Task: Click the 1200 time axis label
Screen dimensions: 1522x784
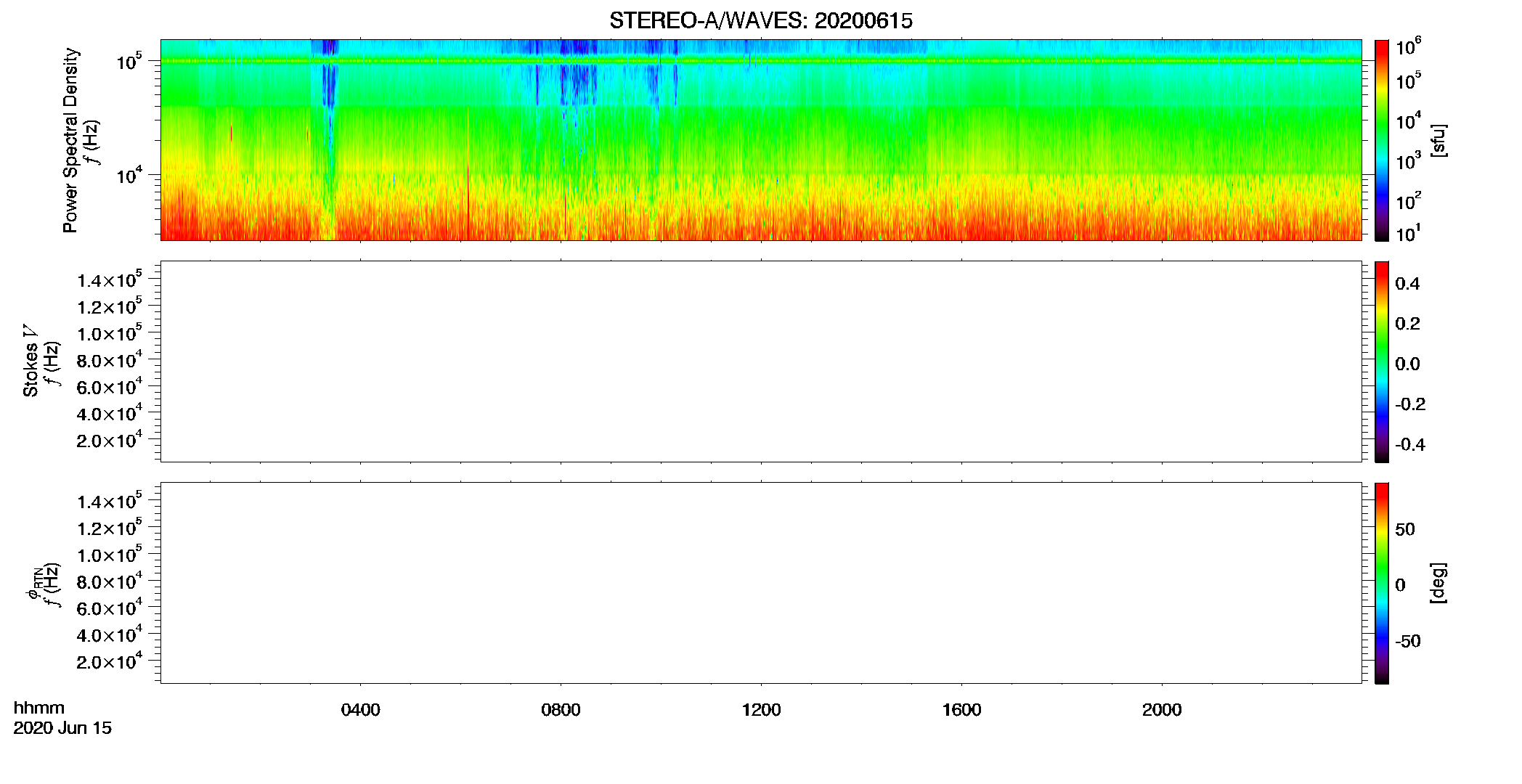Action: tap(761, 710)
